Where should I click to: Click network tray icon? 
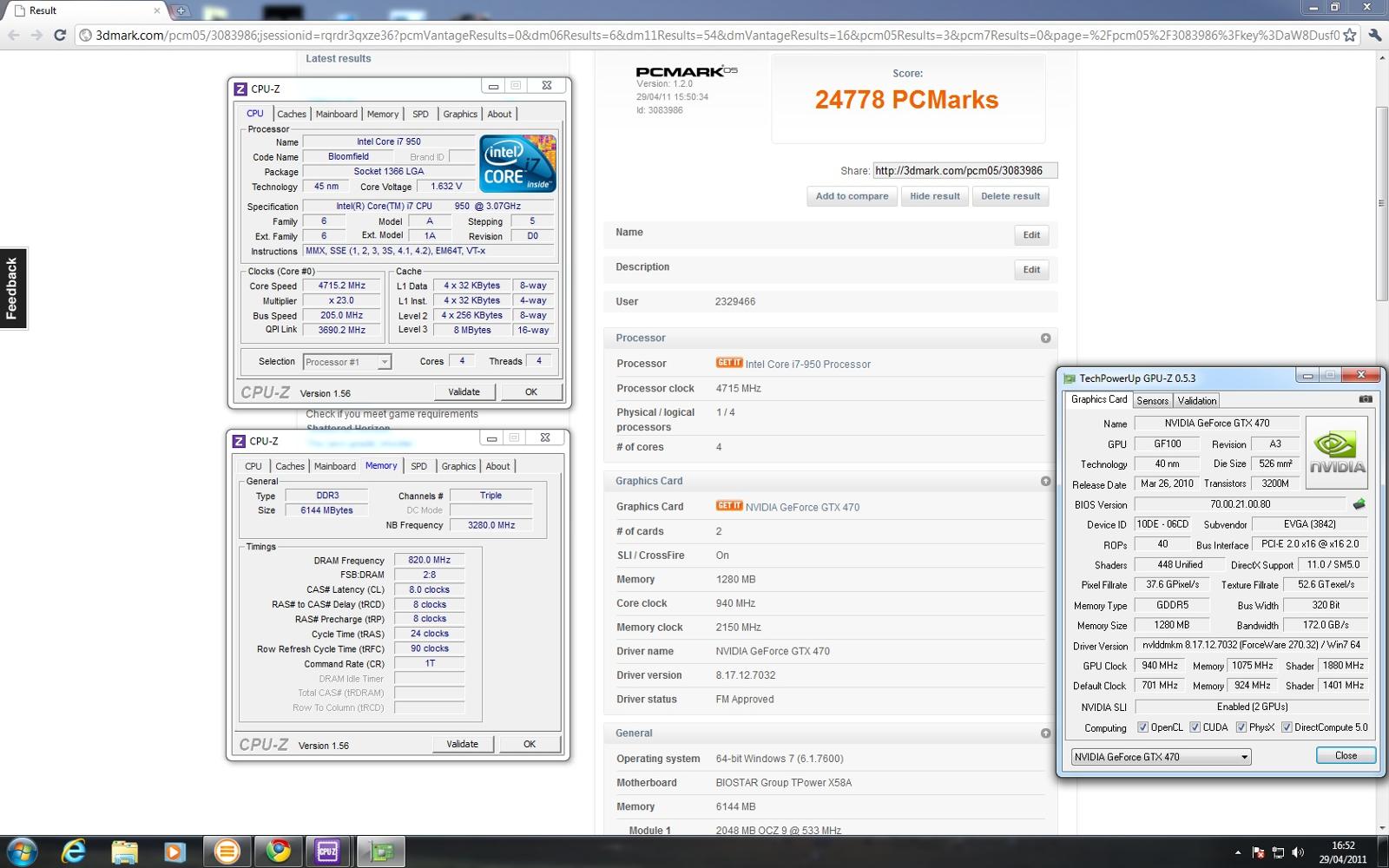[1278, 852]
